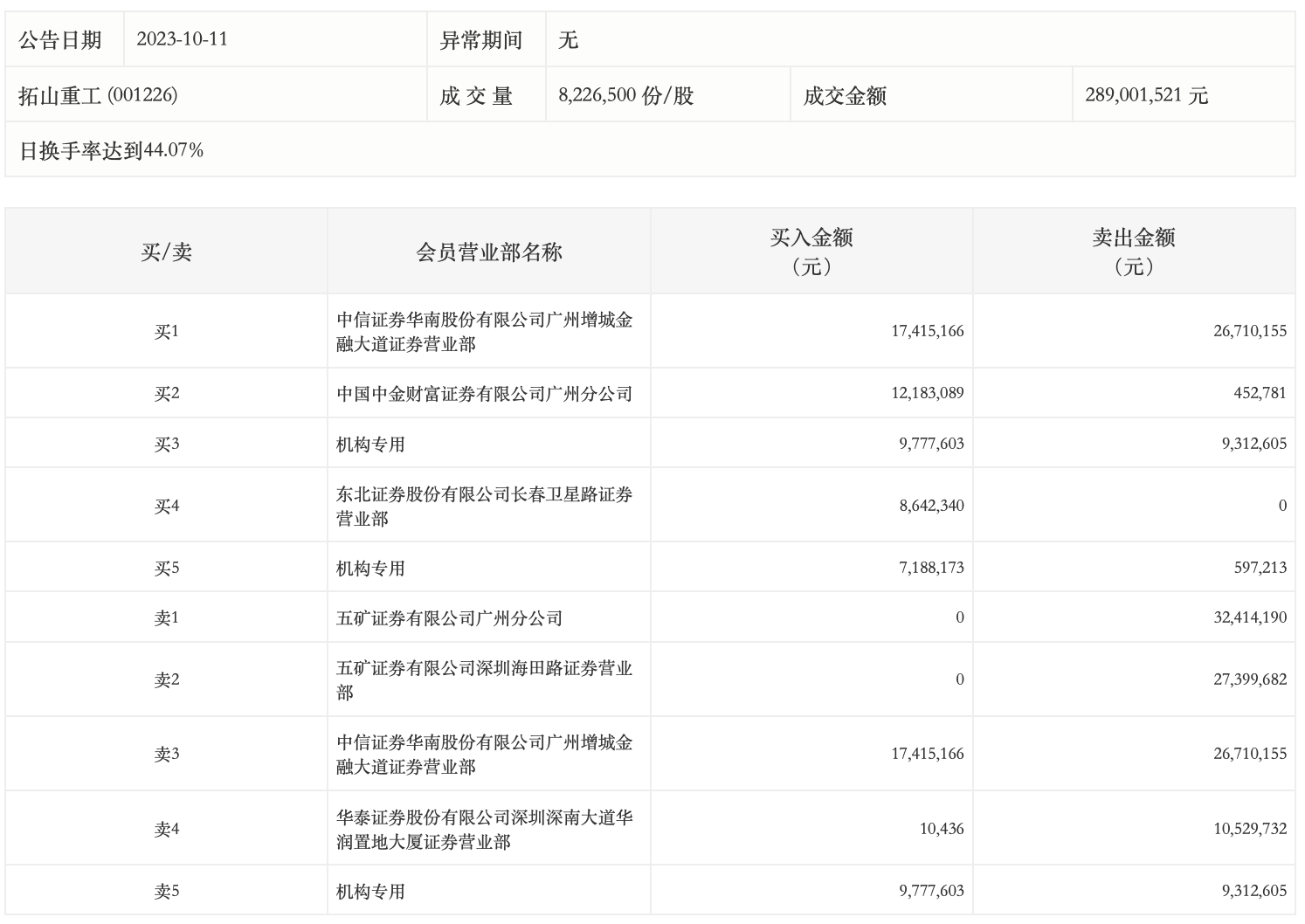
Task: Click the buy amount 12,183,089
Action: (x=927, y=393)
